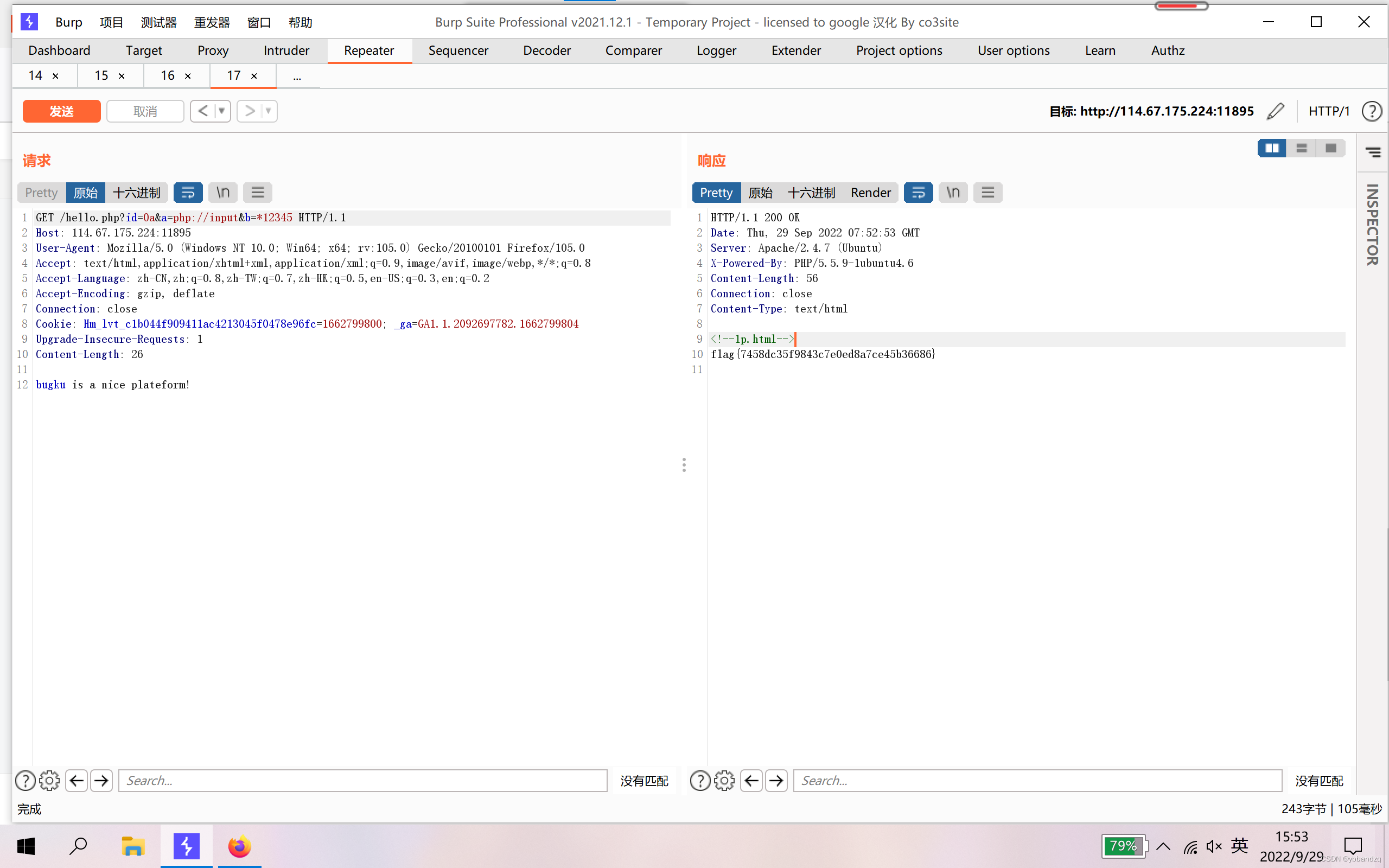This screenshot has height=868, width=1389.
Task: Click the Burp logo lightning icon
Action: click(29, 22)
